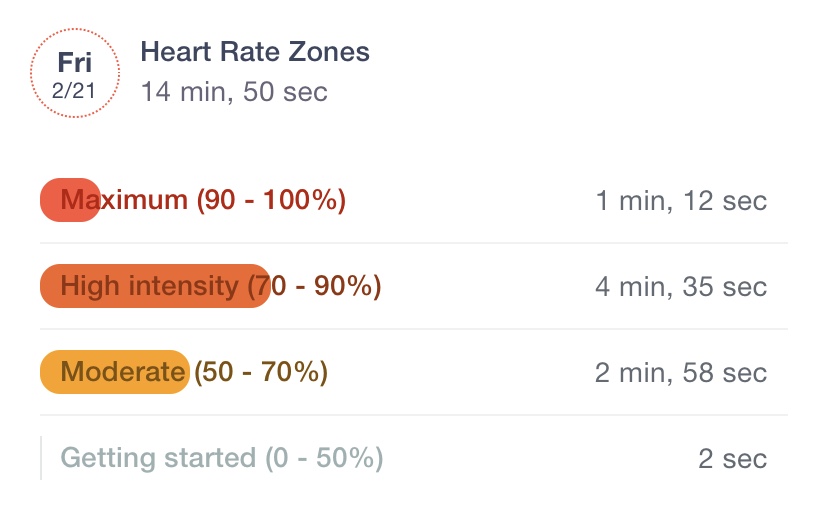The image size is (828, 530).
Task: Click the yellow Moderate zone bar
Action: coord(115,372)
